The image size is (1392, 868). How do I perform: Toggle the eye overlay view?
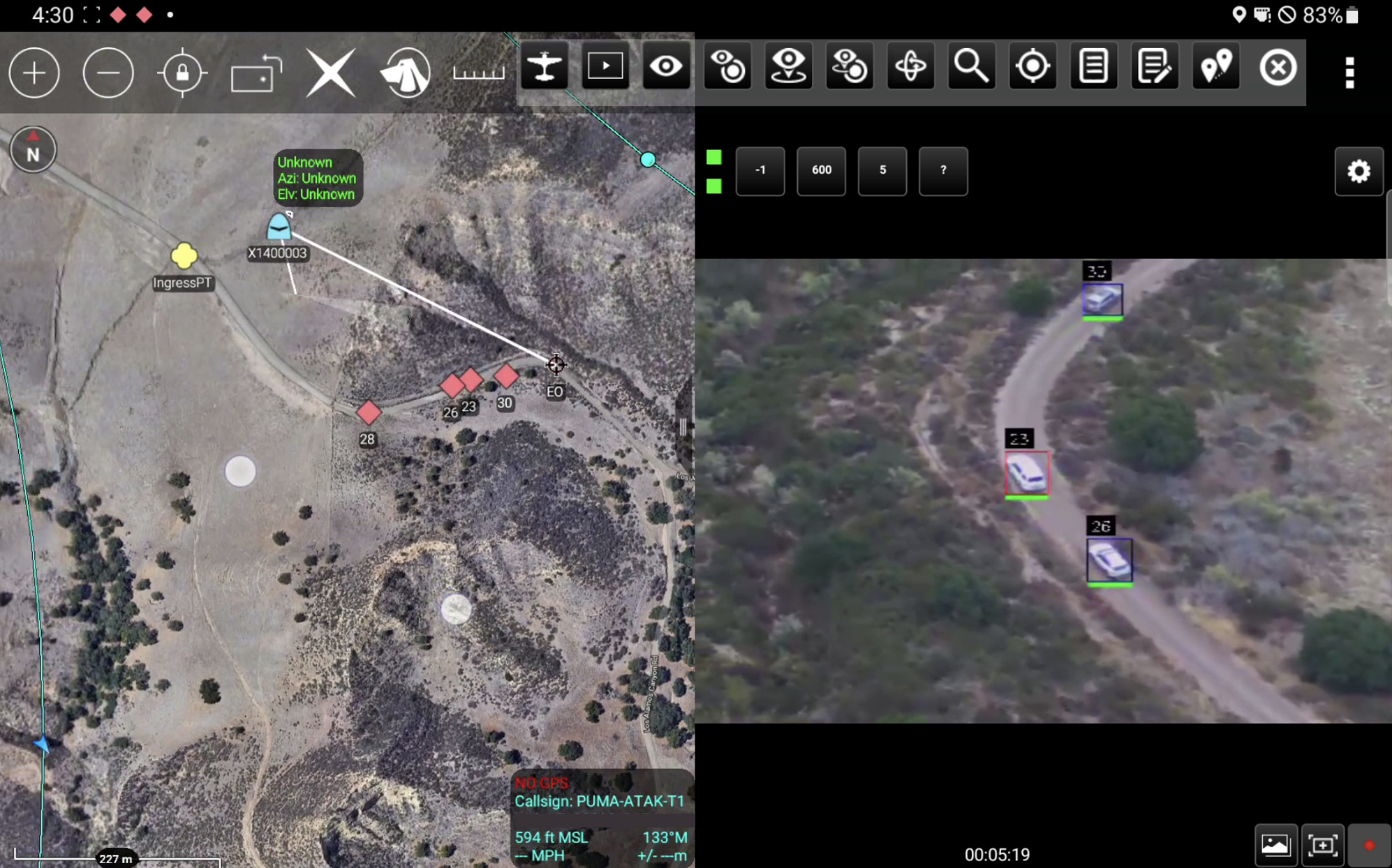point(665,66)
